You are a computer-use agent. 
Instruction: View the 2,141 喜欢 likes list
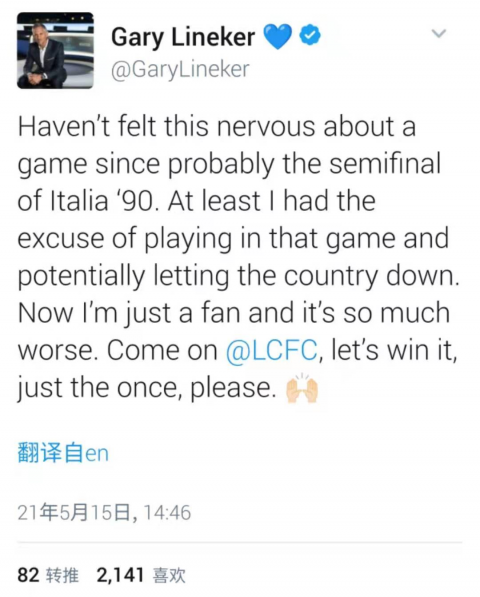click(x=141, y=575)
